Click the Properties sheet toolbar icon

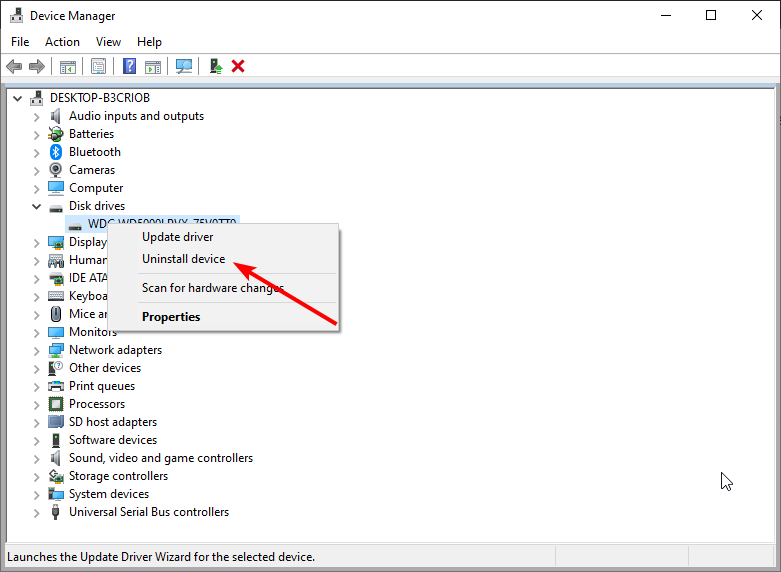pyautogui.click(x=99, y=66)
